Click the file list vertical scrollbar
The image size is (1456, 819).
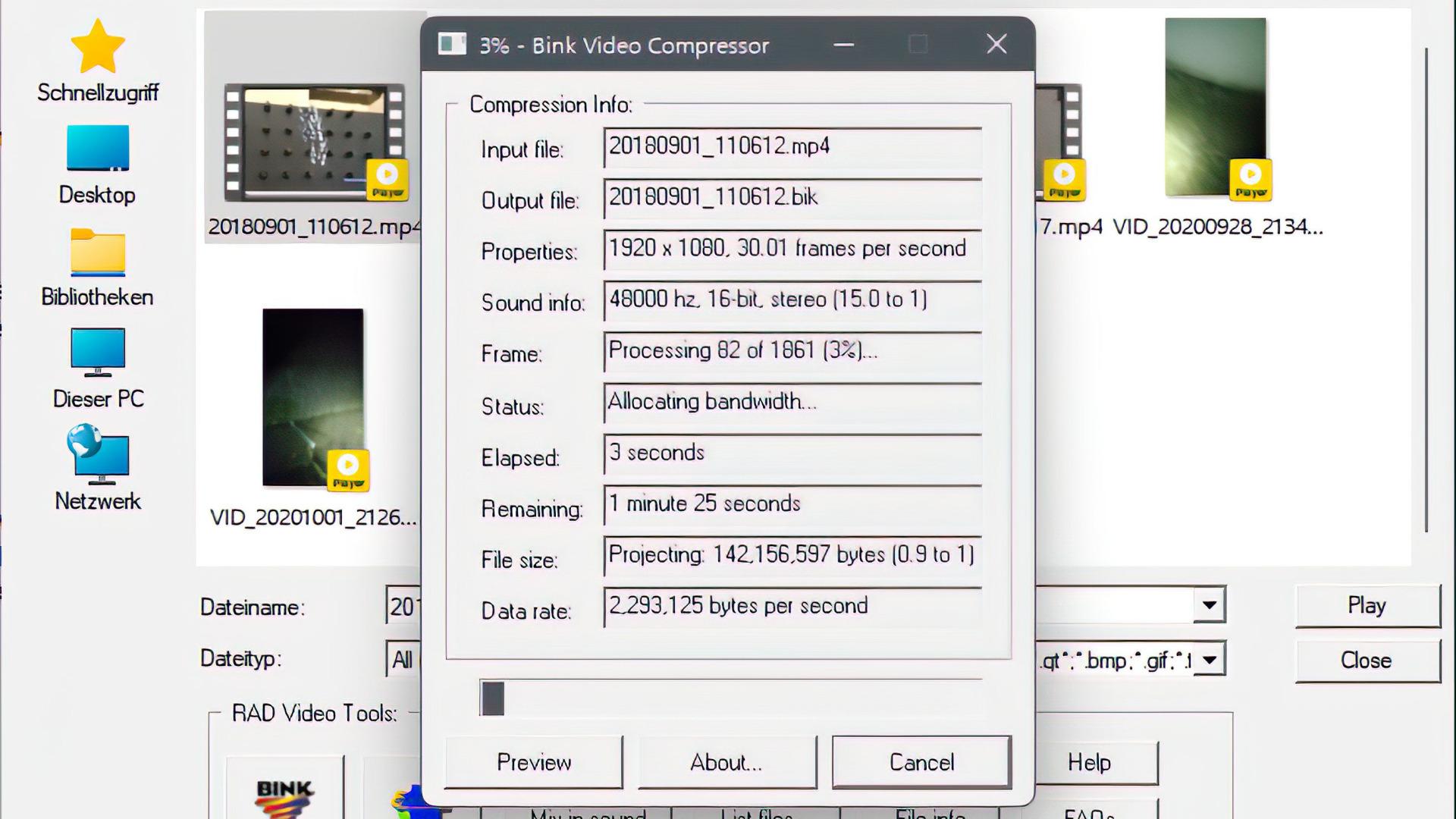click(x=1426, y=290)
